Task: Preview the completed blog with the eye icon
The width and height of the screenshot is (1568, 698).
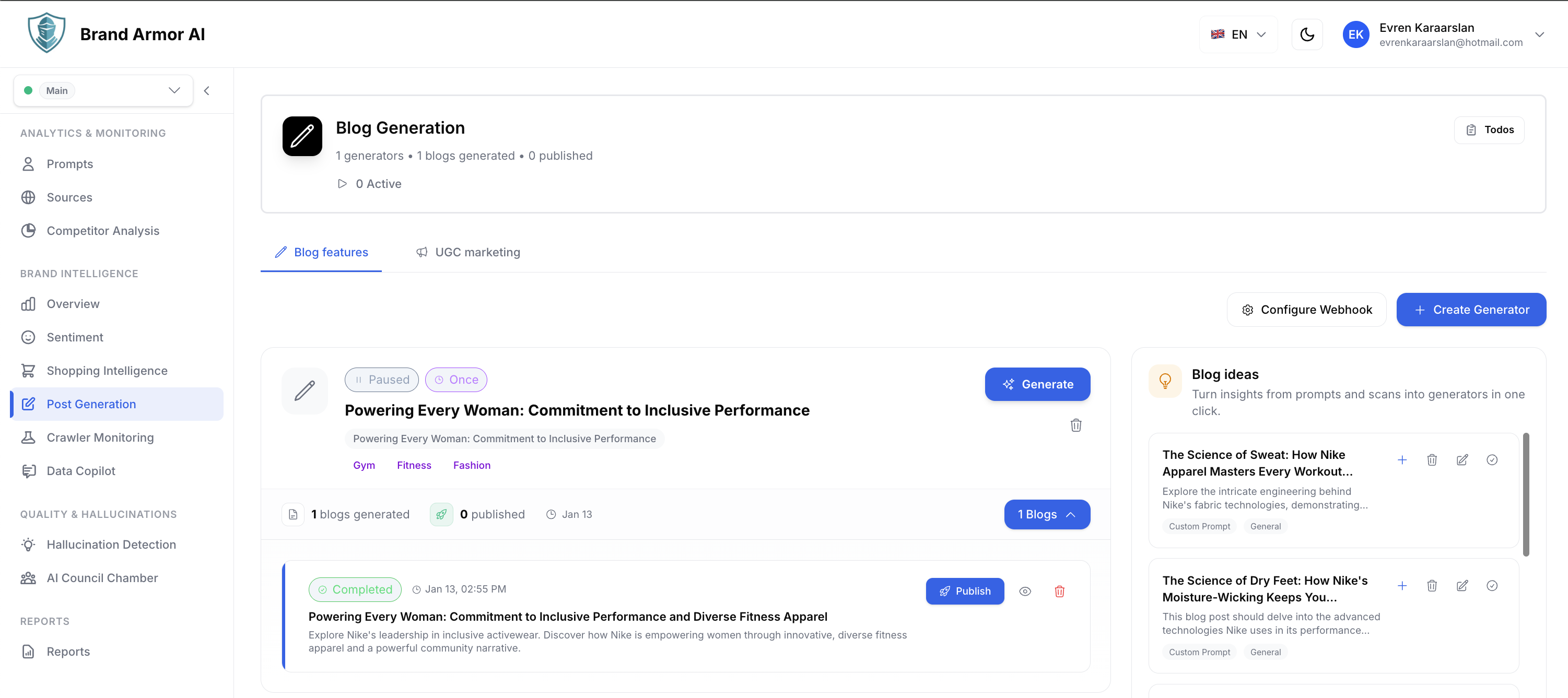Action: pos(1026,591)
